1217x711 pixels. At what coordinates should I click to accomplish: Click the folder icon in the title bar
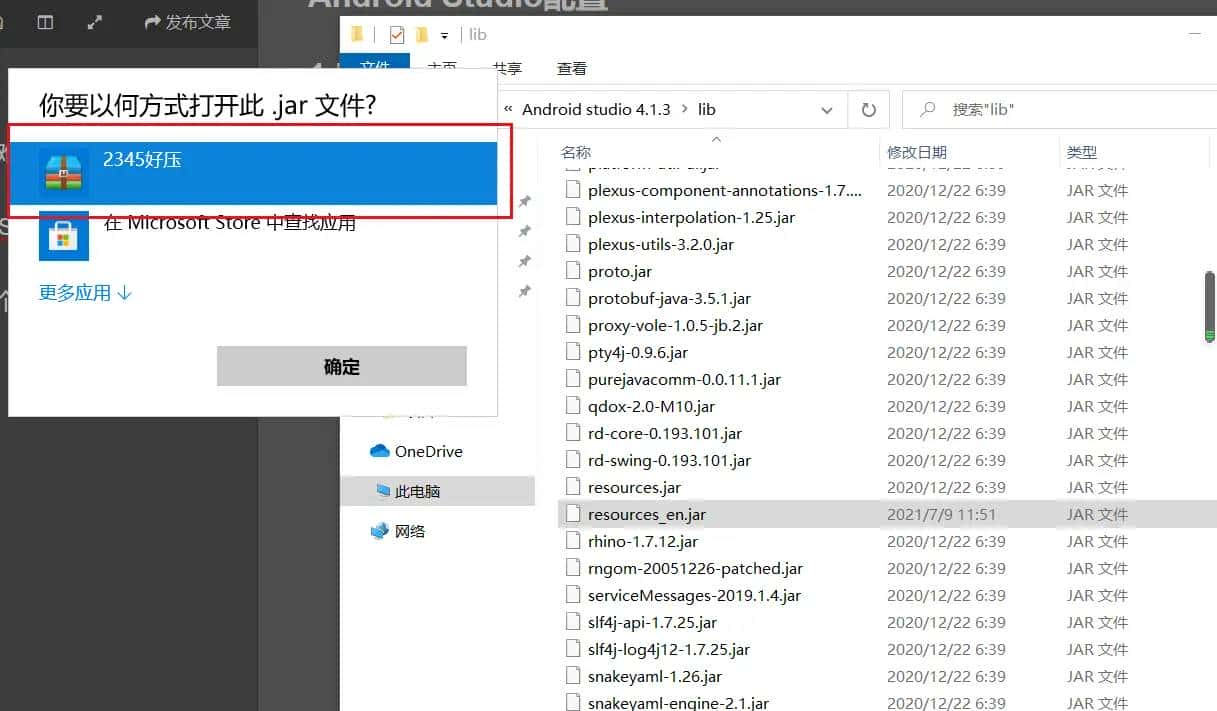click(357, 33)
